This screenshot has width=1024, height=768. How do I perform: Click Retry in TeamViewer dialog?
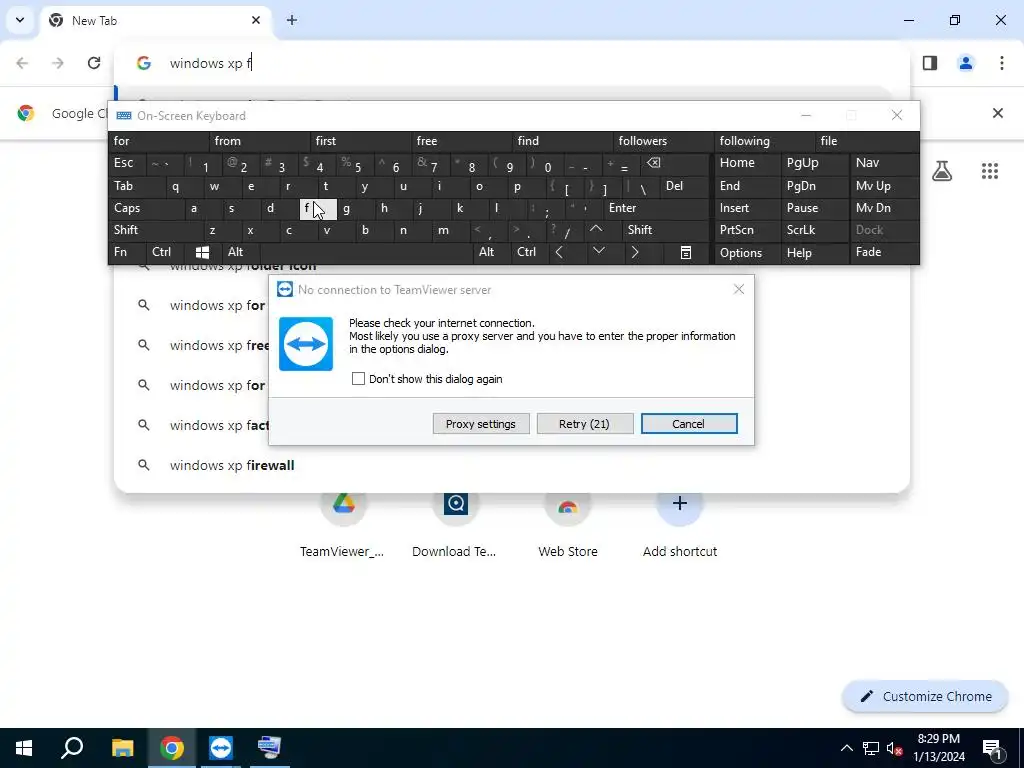click(x=584, y=424)
